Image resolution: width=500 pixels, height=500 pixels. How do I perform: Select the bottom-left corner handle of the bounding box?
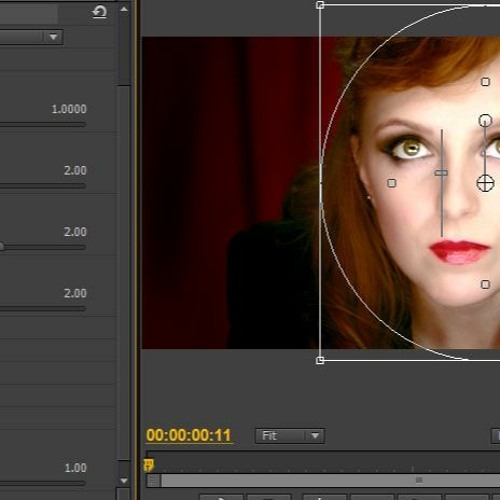tap(320, 360)
